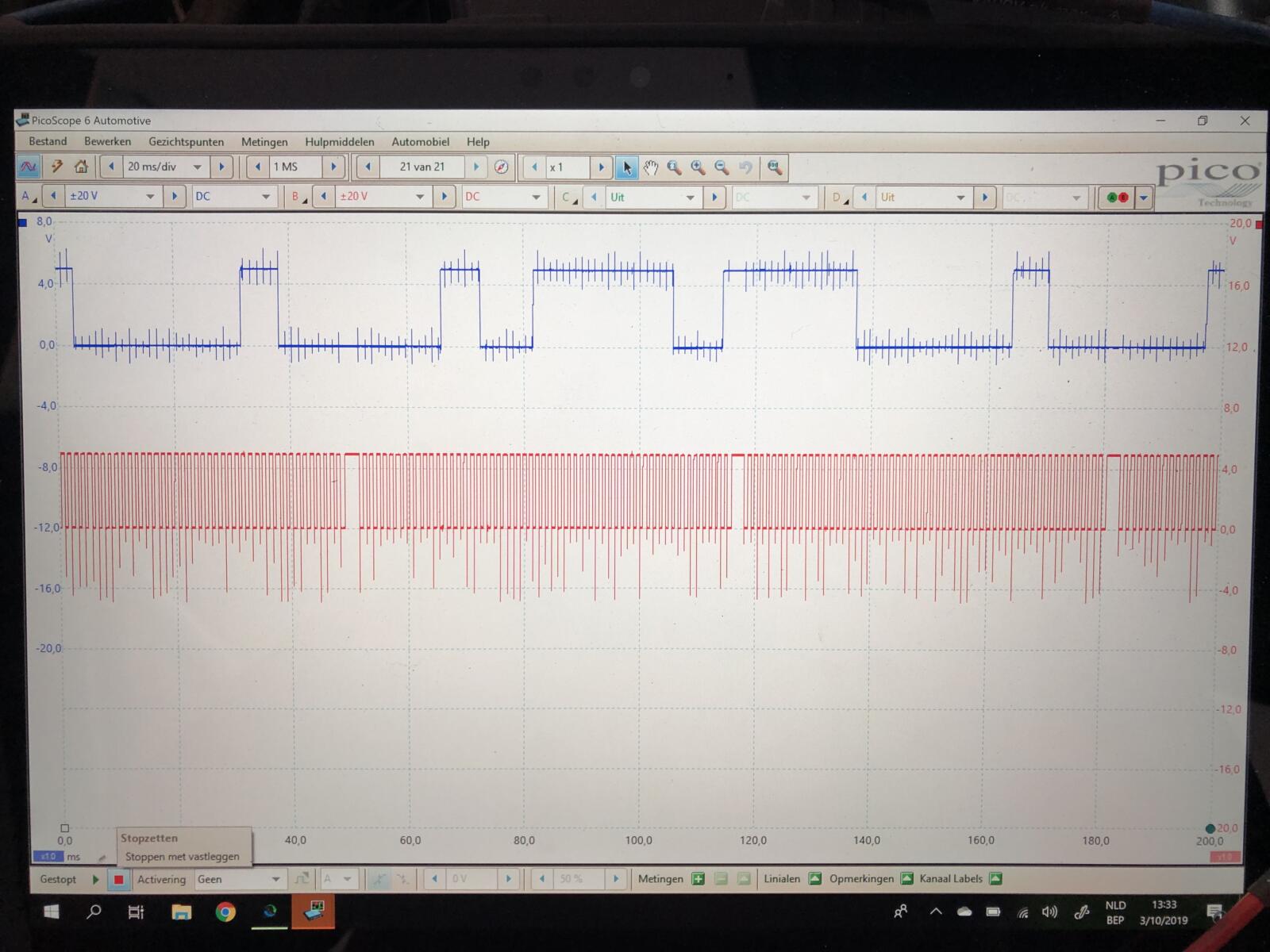Open channel A DC coupling dropdown
The image size is (1270, 952).
(x=265, y=196)
